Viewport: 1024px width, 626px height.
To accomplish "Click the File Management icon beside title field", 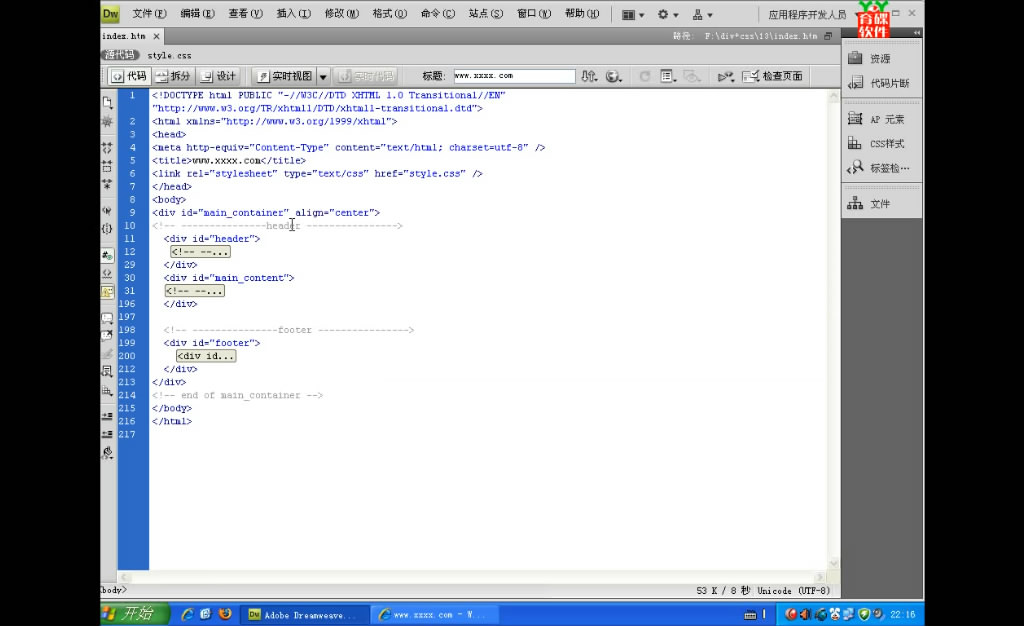I will pos(589,76).
